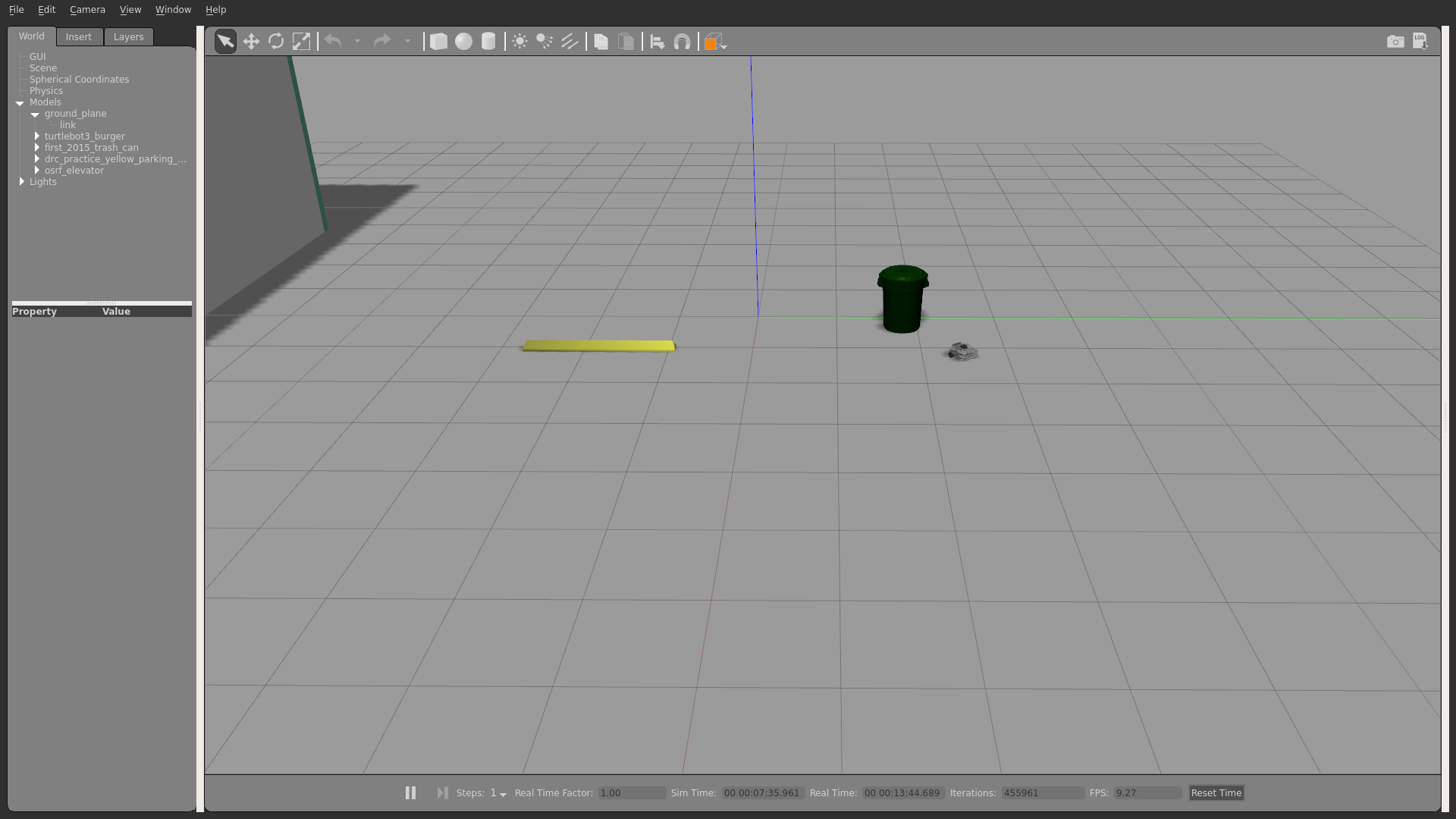Open the Window menu

[x=173, y=10]
